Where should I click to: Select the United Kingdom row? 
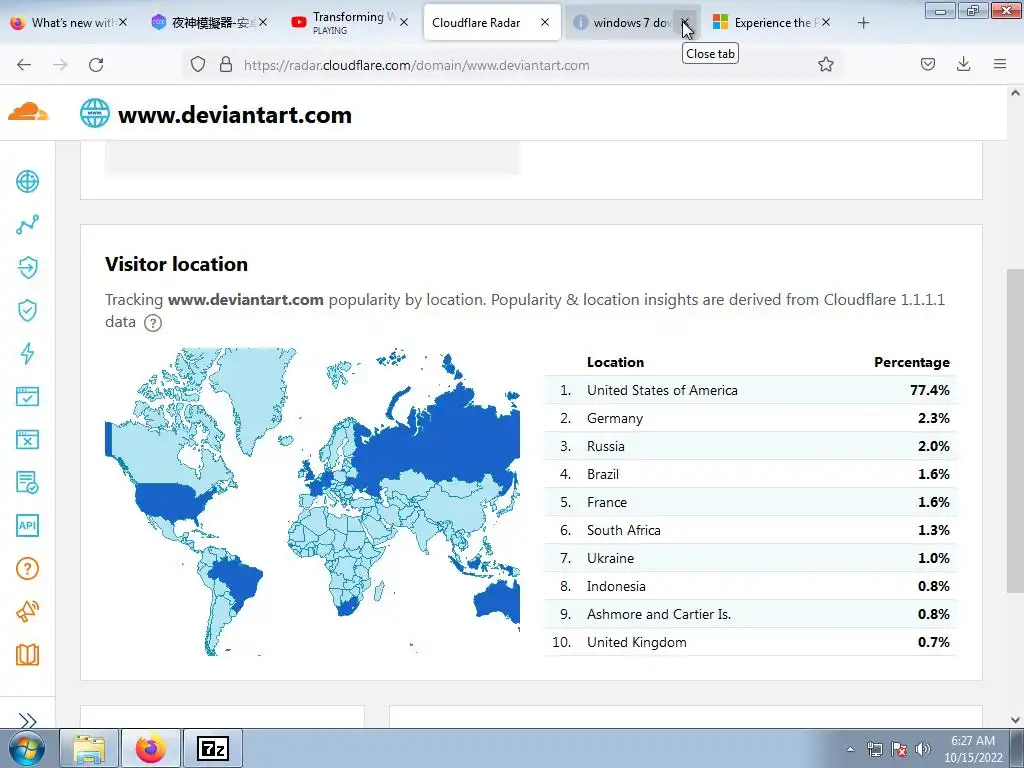pos(751,643)
